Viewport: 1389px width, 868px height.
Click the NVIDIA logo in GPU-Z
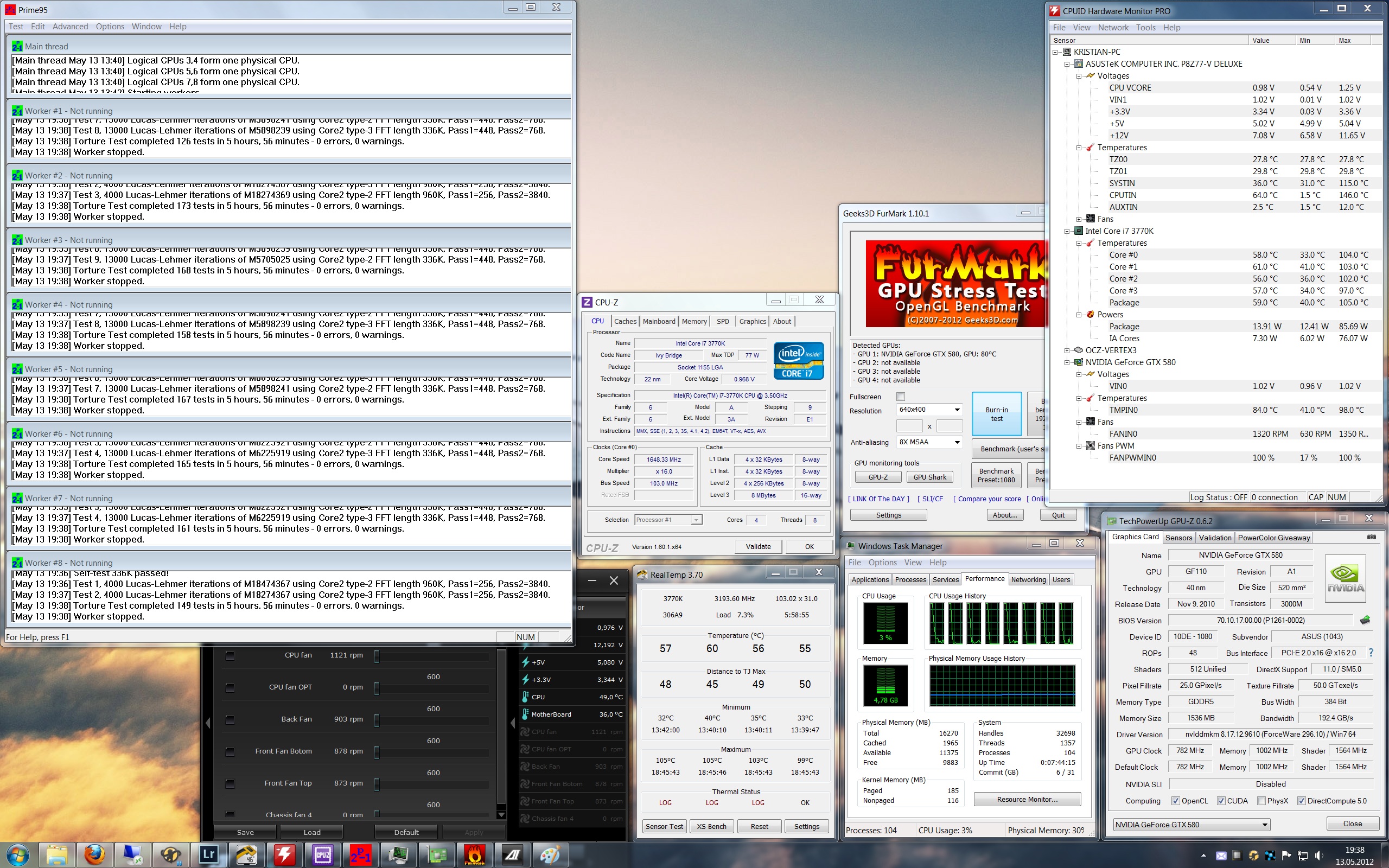point(1346,578)
